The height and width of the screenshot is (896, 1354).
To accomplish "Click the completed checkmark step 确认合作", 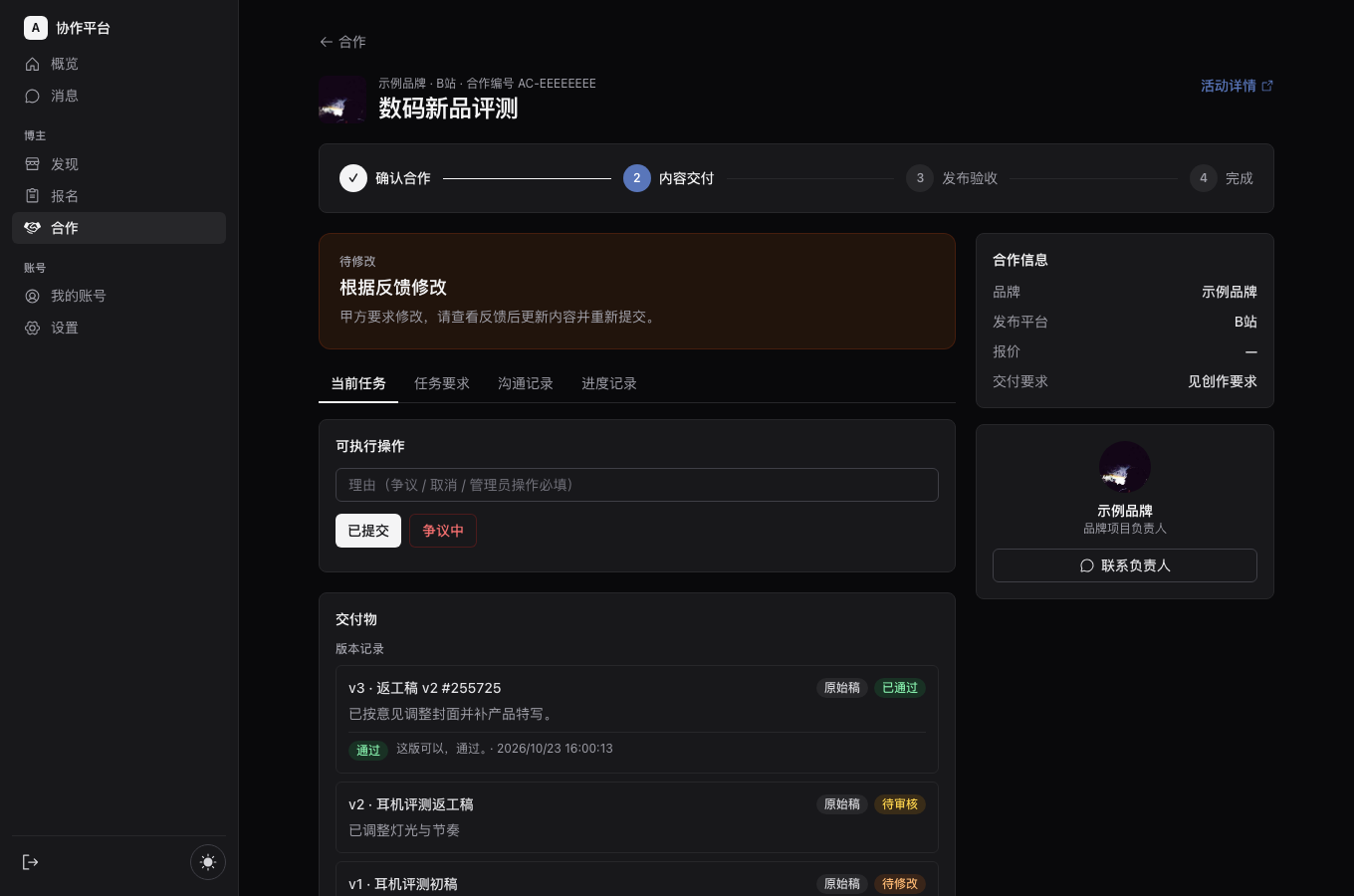I will click(353, 178).
